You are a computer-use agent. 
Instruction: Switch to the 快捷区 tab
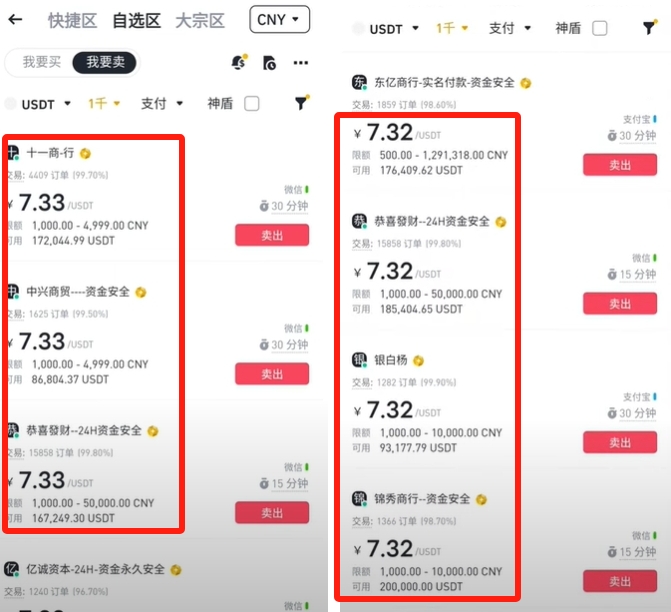tap(72, 20)
